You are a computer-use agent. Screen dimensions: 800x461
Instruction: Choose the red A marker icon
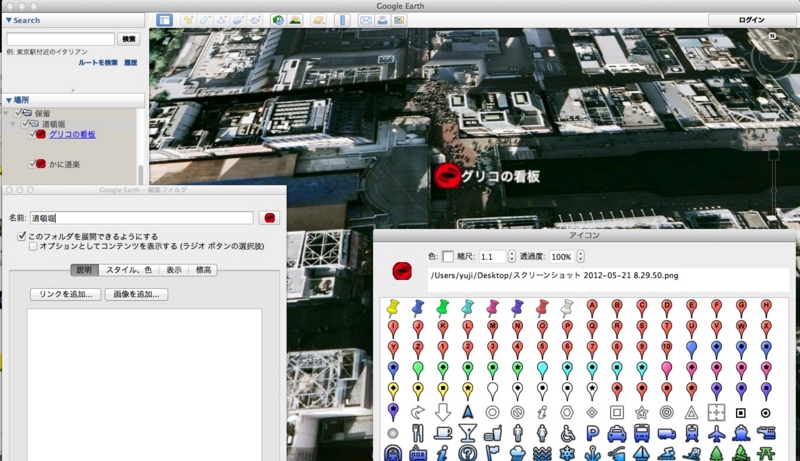tap(592, 308)
